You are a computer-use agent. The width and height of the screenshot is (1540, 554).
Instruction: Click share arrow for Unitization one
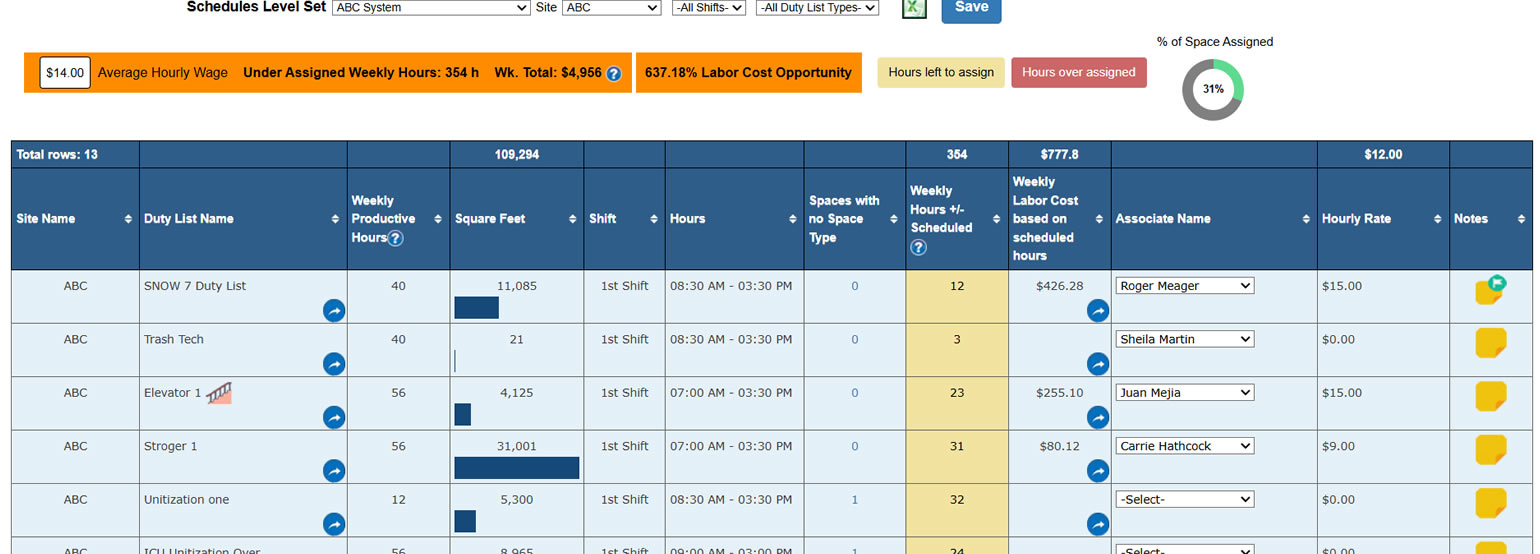pyautogui.click(x=334, y=524)
